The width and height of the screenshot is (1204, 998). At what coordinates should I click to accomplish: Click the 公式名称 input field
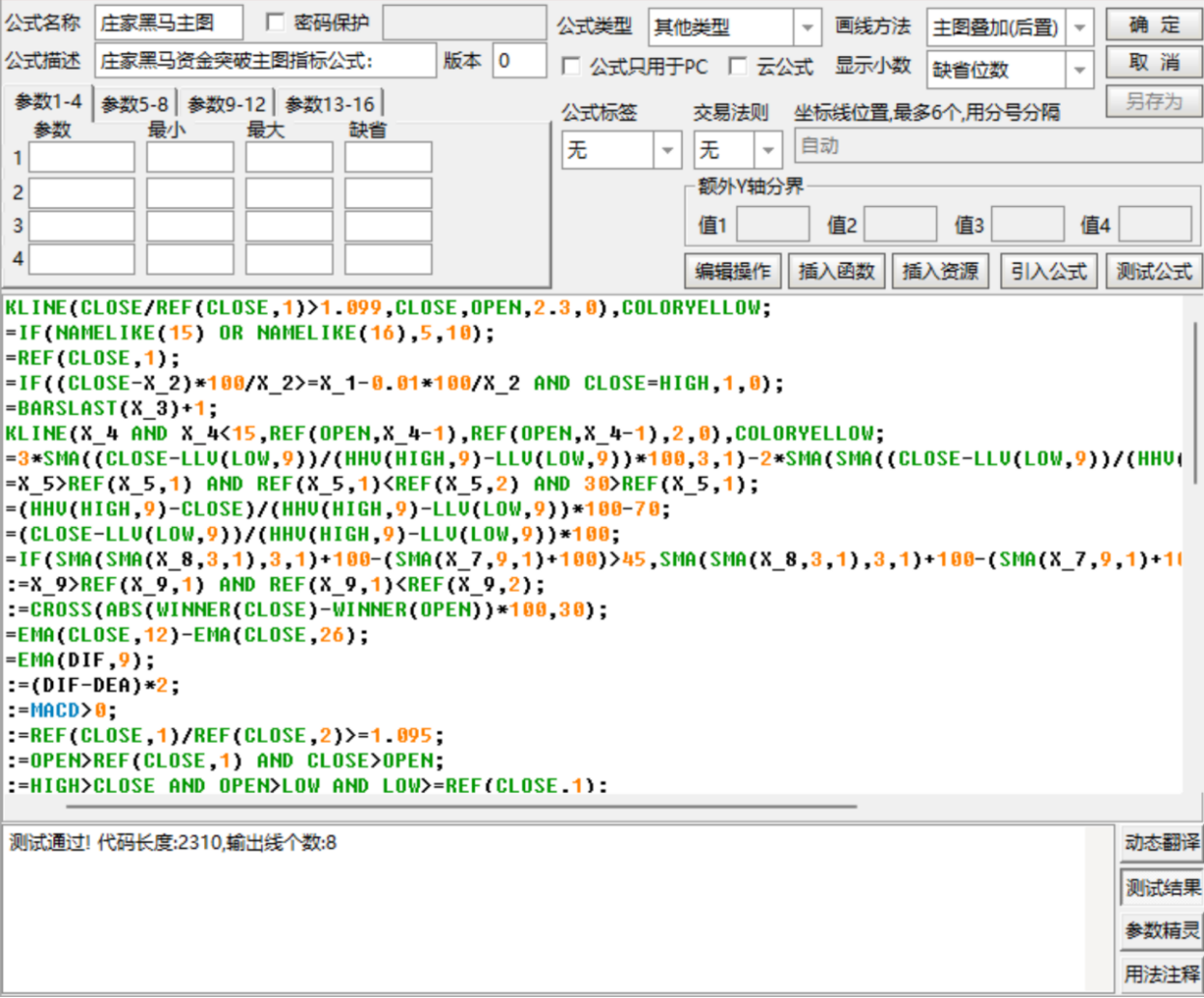pyautogui.click(x=168, y=23)
